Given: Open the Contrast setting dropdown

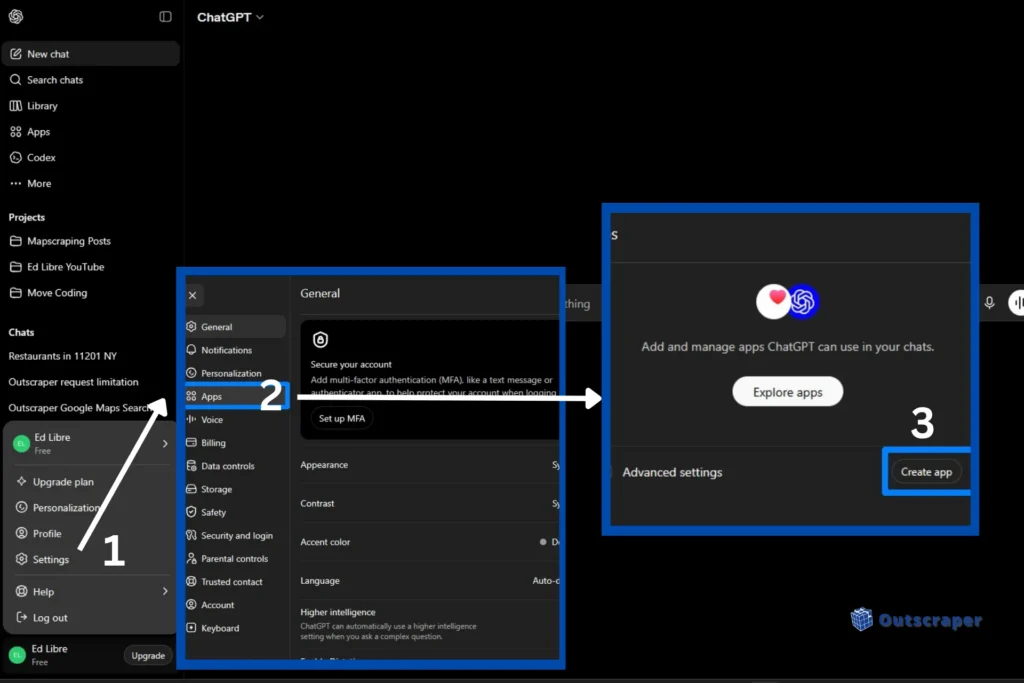Looking at the screenshot, I should [555, 503].
